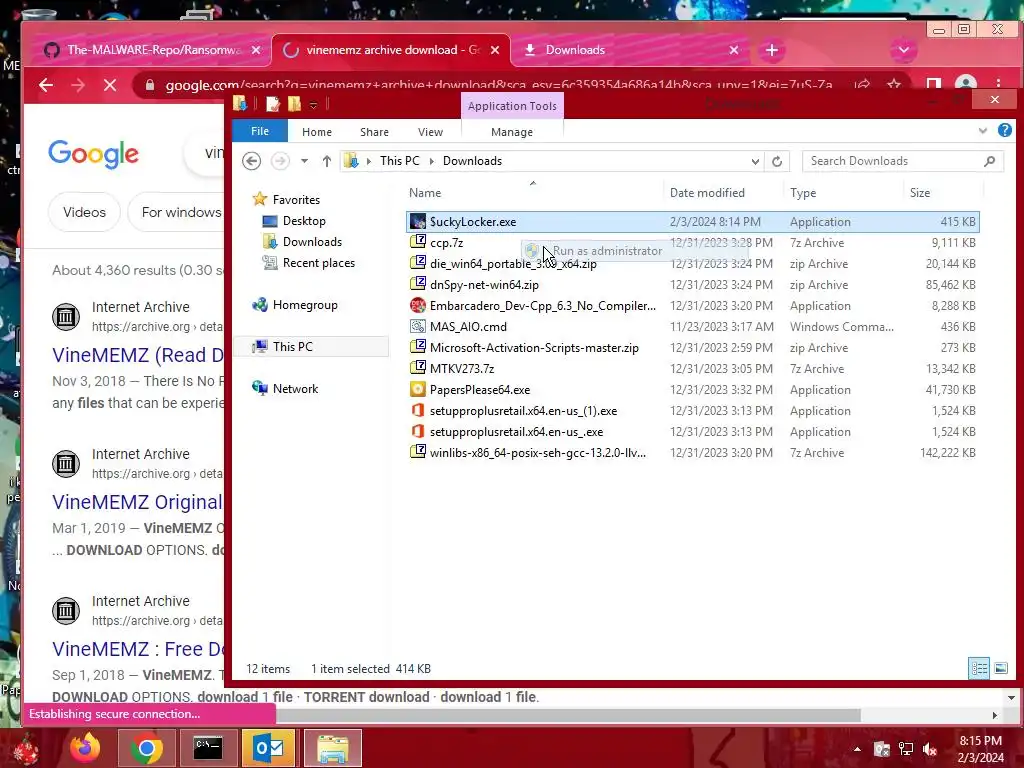Open the Chrome taskbar icon

(x=146, y=748)
